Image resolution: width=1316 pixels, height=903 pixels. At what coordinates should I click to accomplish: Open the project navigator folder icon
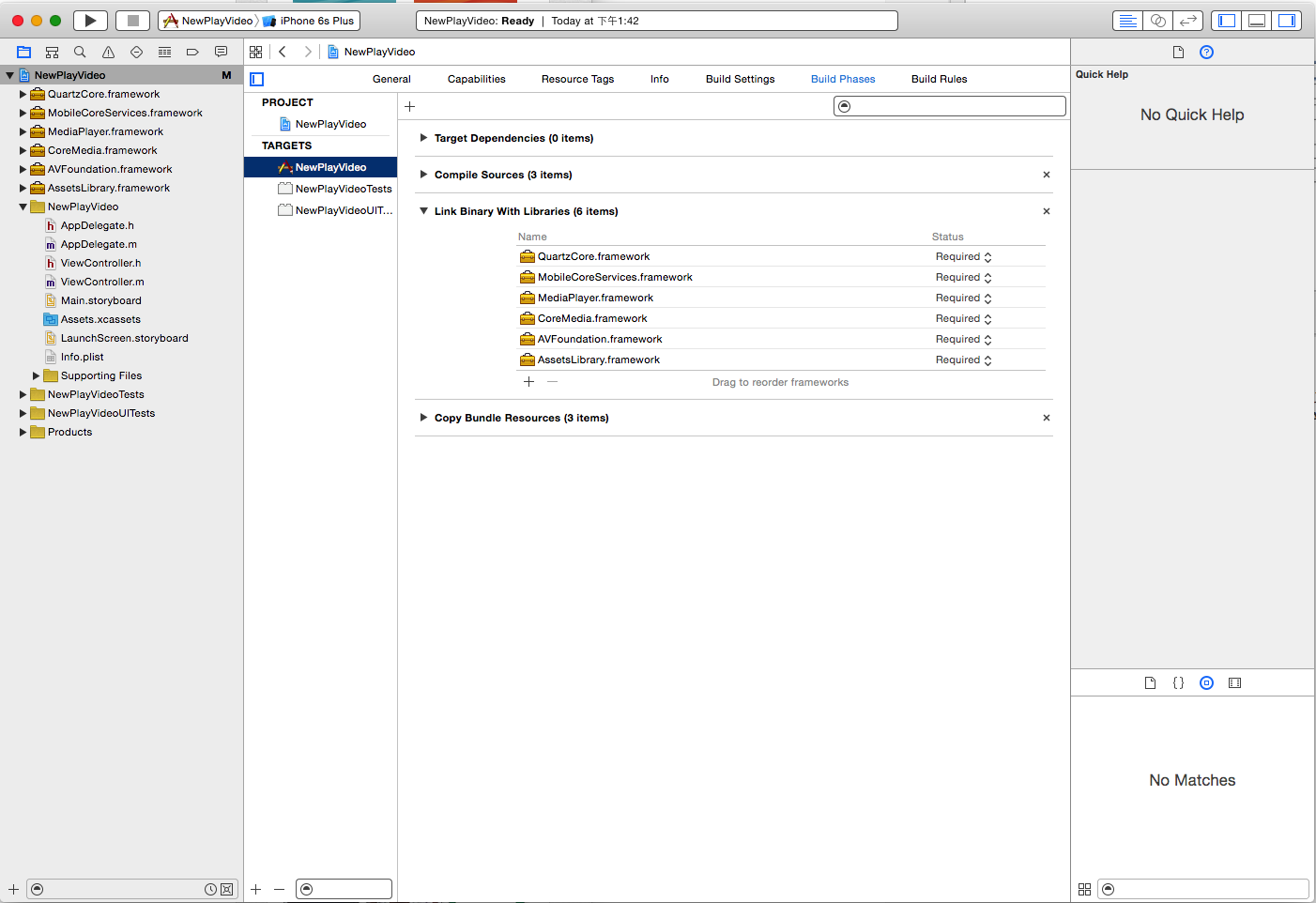coord(24,52)
